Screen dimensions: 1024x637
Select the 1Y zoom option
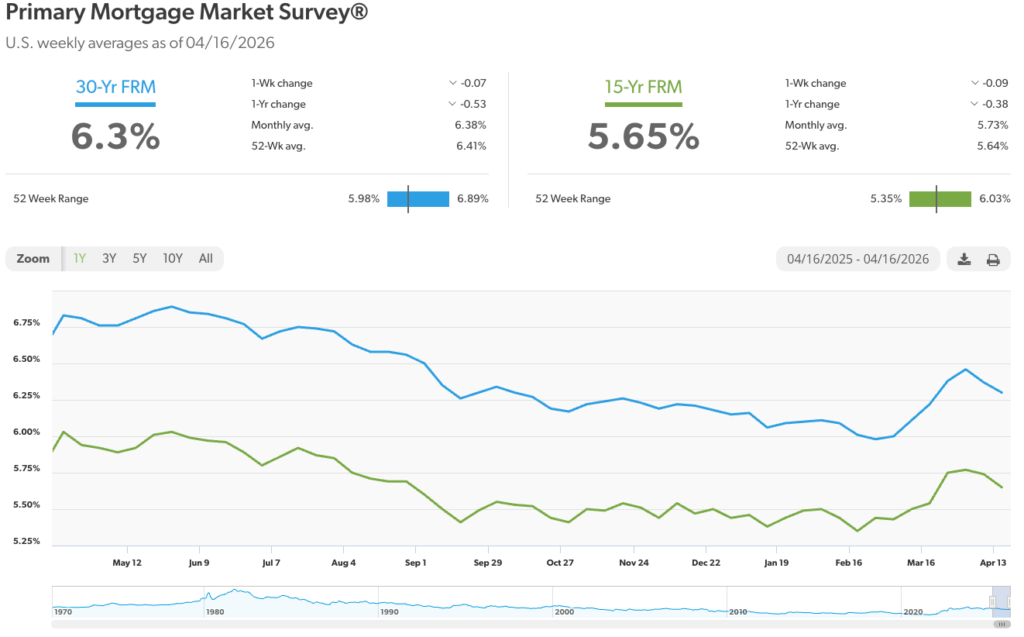pyautogui.click(x=79, y=258)
